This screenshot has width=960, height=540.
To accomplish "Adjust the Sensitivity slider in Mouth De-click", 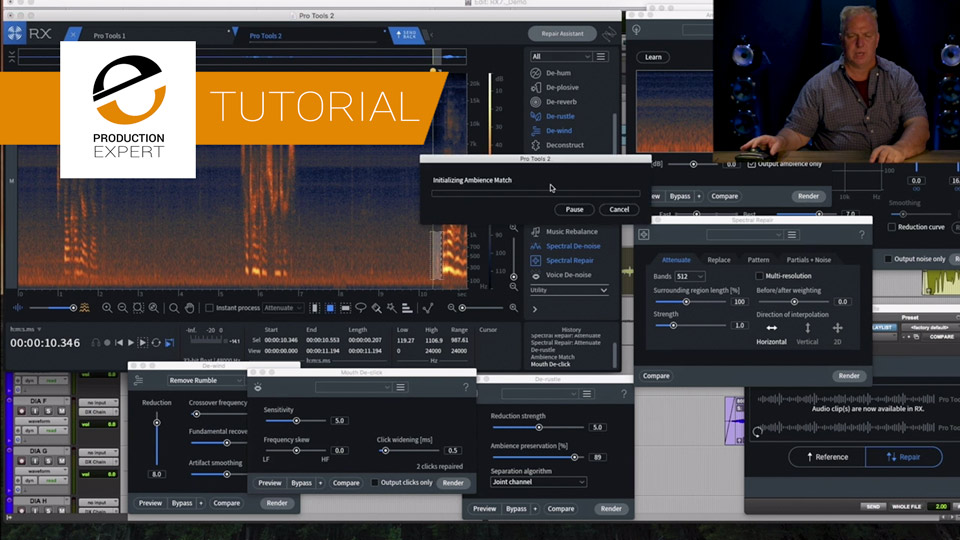I will (296, 421).
